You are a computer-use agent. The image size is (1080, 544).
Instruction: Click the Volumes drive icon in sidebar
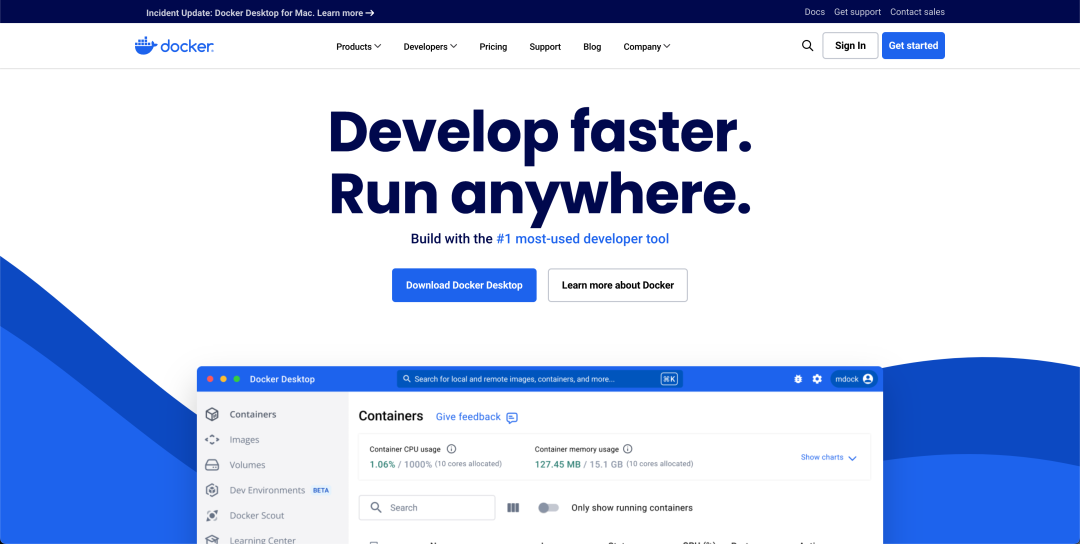(212, 465)
